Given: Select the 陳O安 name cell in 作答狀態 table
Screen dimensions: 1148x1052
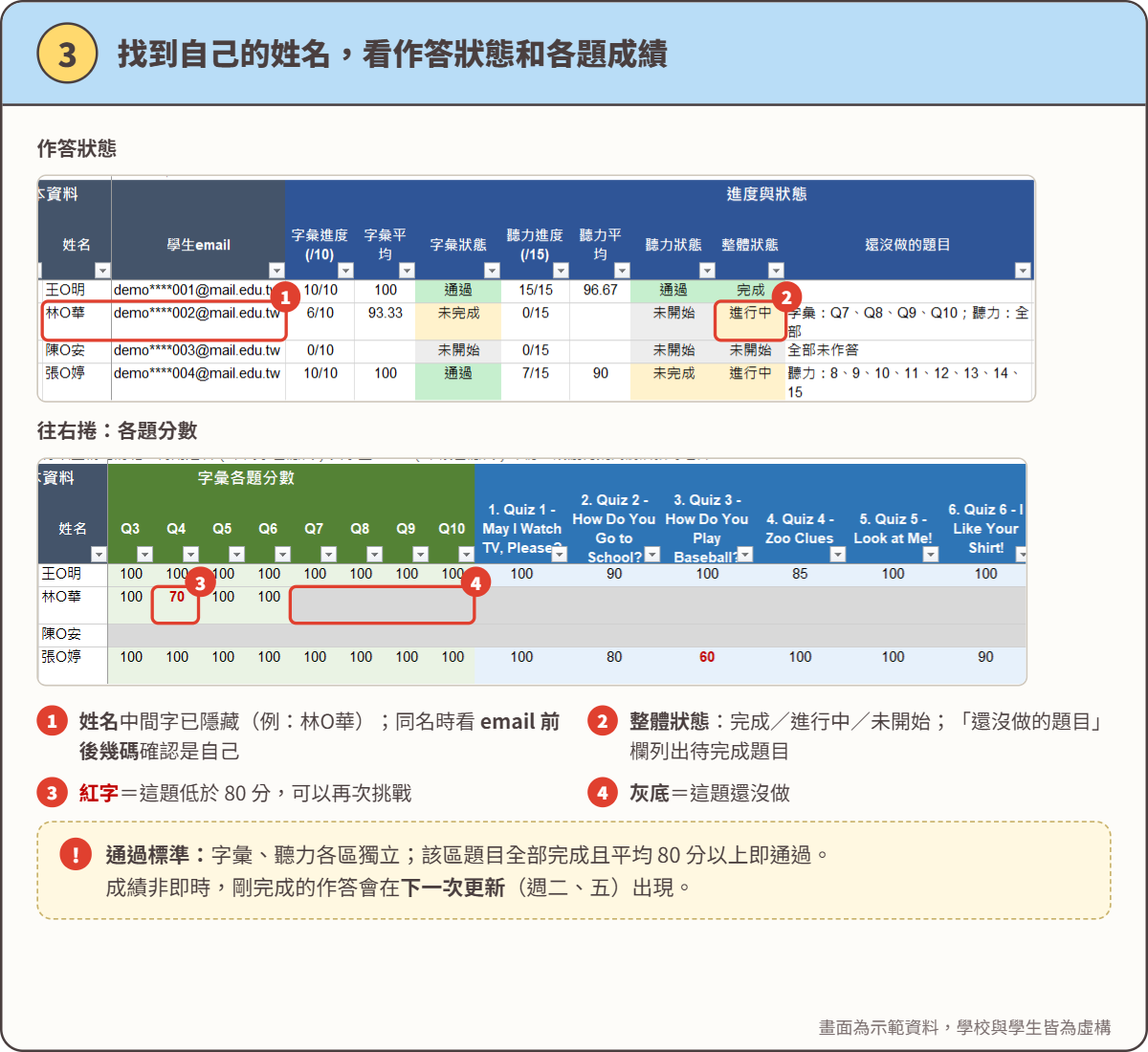Looking at the screenshot, I should [76, 350].
